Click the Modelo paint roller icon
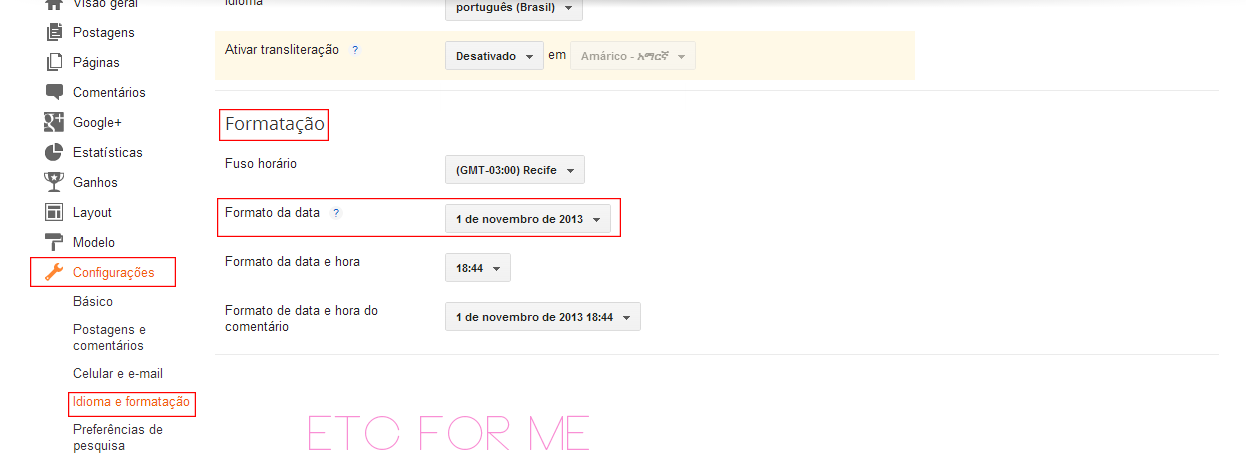 coord(54,242)
